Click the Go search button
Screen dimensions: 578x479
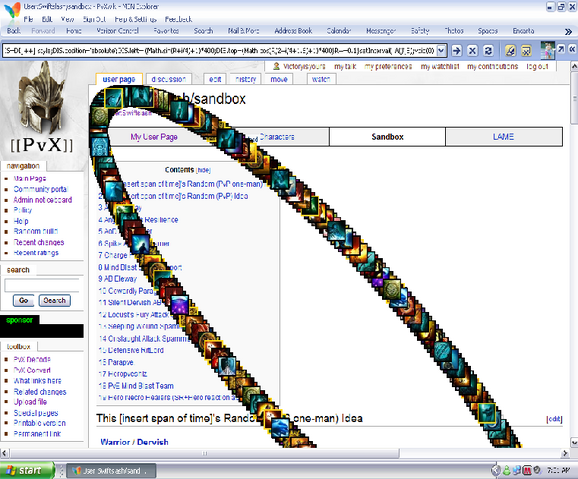tap(23, 301)
